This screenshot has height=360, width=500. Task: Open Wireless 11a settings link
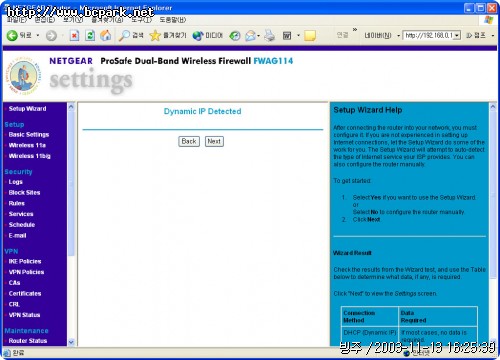[27, 145]
